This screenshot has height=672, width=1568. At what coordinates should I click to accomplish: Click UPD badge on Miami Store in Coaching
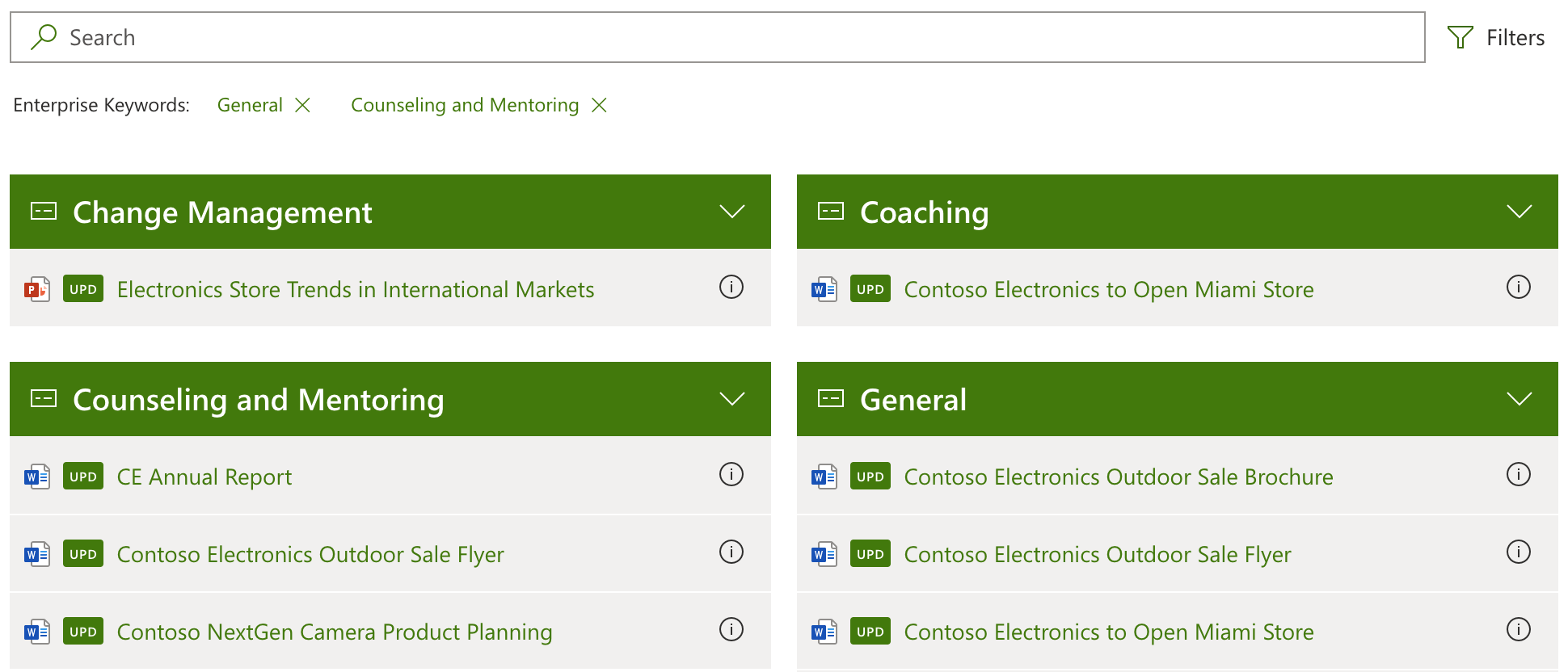tap(870, 289)
